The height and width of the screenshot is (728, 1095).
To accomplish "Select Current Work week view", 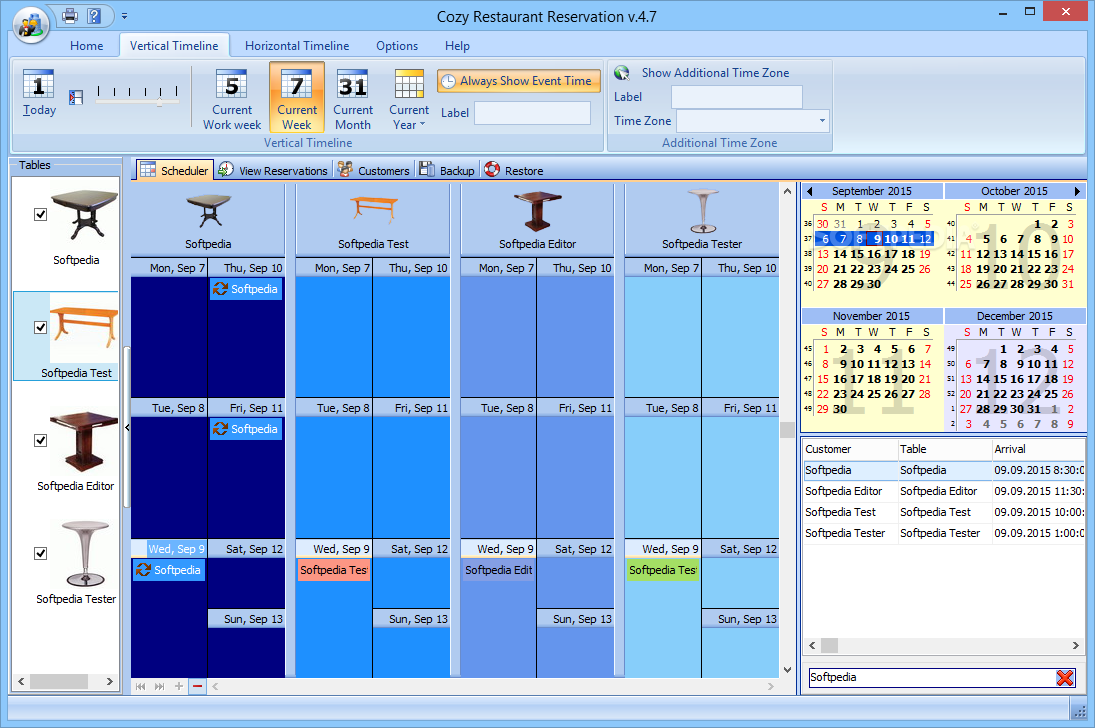I will 232,99.
